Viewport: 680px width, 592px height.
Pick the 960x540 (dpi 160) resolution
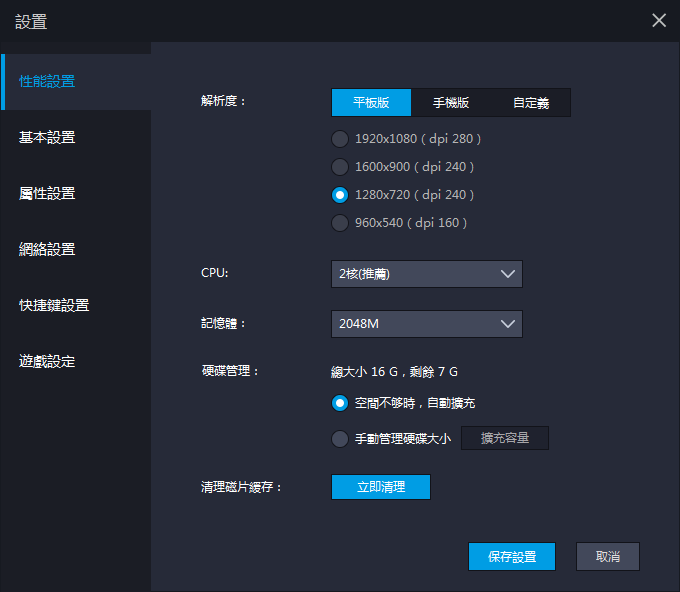(340, 223)
